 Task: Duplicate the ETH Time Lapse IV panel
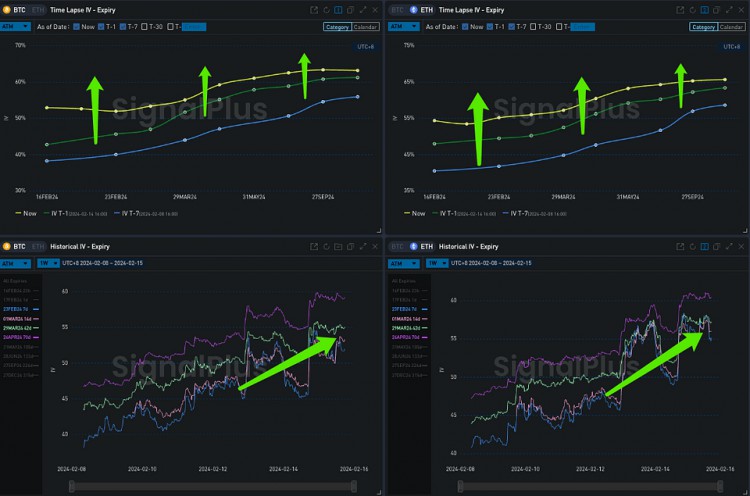coord(717,10)
